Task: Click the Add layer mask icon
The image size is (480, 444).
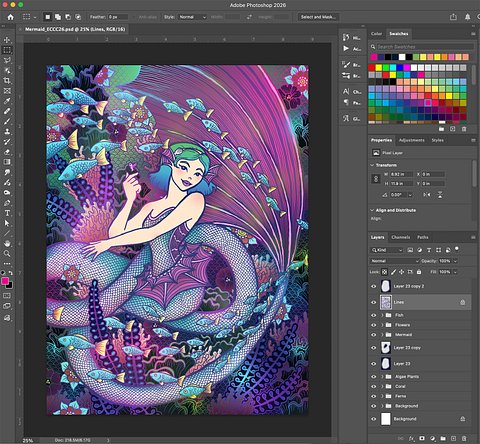Action: pyautogui.click(x=422, y=438)
